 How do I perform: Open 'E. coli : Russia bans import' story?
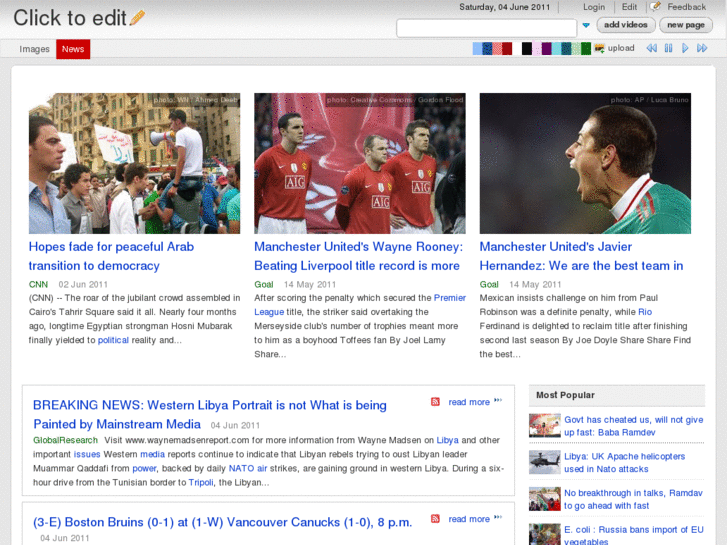coord(633,535)
